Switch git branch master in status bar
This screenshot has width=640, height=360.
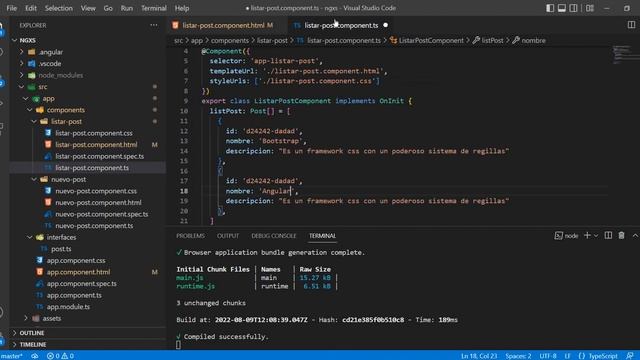point(11,356)
